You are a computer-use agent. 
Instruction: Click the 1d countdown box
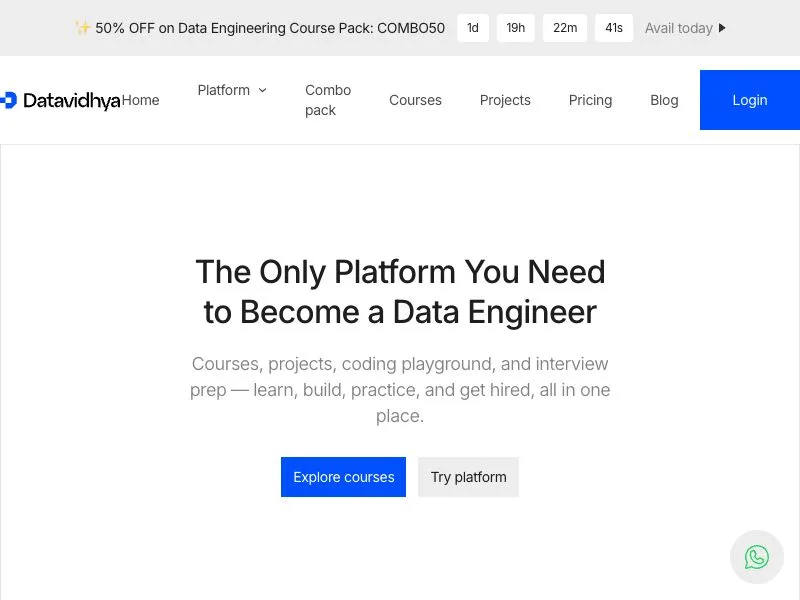coord(473,28)
